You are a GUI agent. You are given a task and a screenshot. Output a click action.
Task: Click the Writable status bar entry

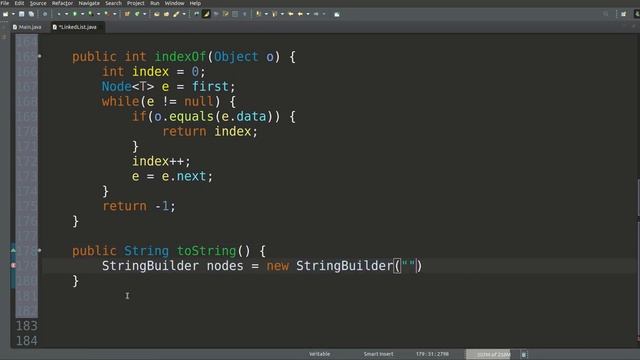320,354
